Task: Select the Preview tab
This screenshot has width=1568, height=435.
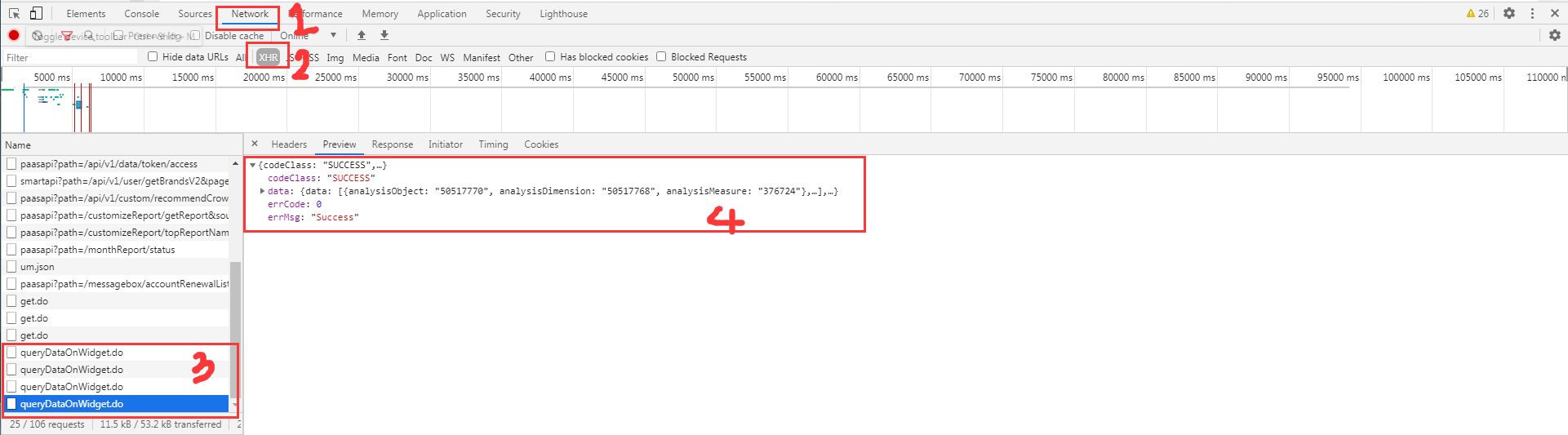Action: (340, 144)
